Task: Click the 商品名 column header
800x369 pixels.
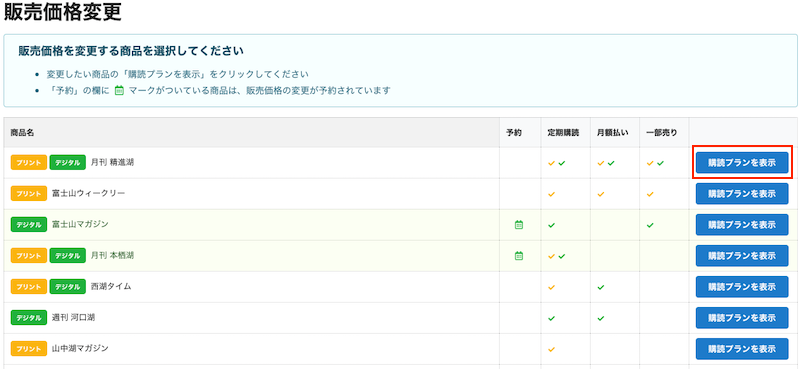Action: (x=22, y=132)
